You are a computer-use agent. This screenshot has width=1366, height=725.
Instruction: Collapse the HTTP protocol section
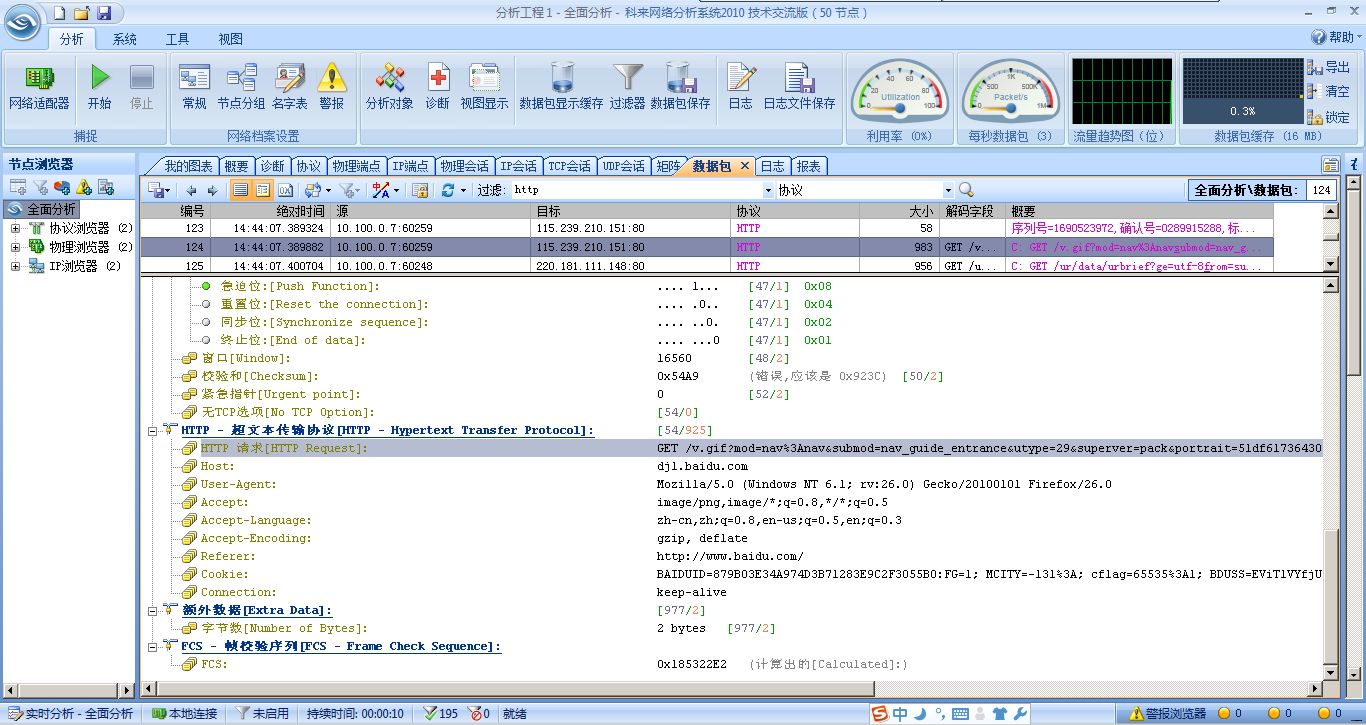click(x=153, y=431)
